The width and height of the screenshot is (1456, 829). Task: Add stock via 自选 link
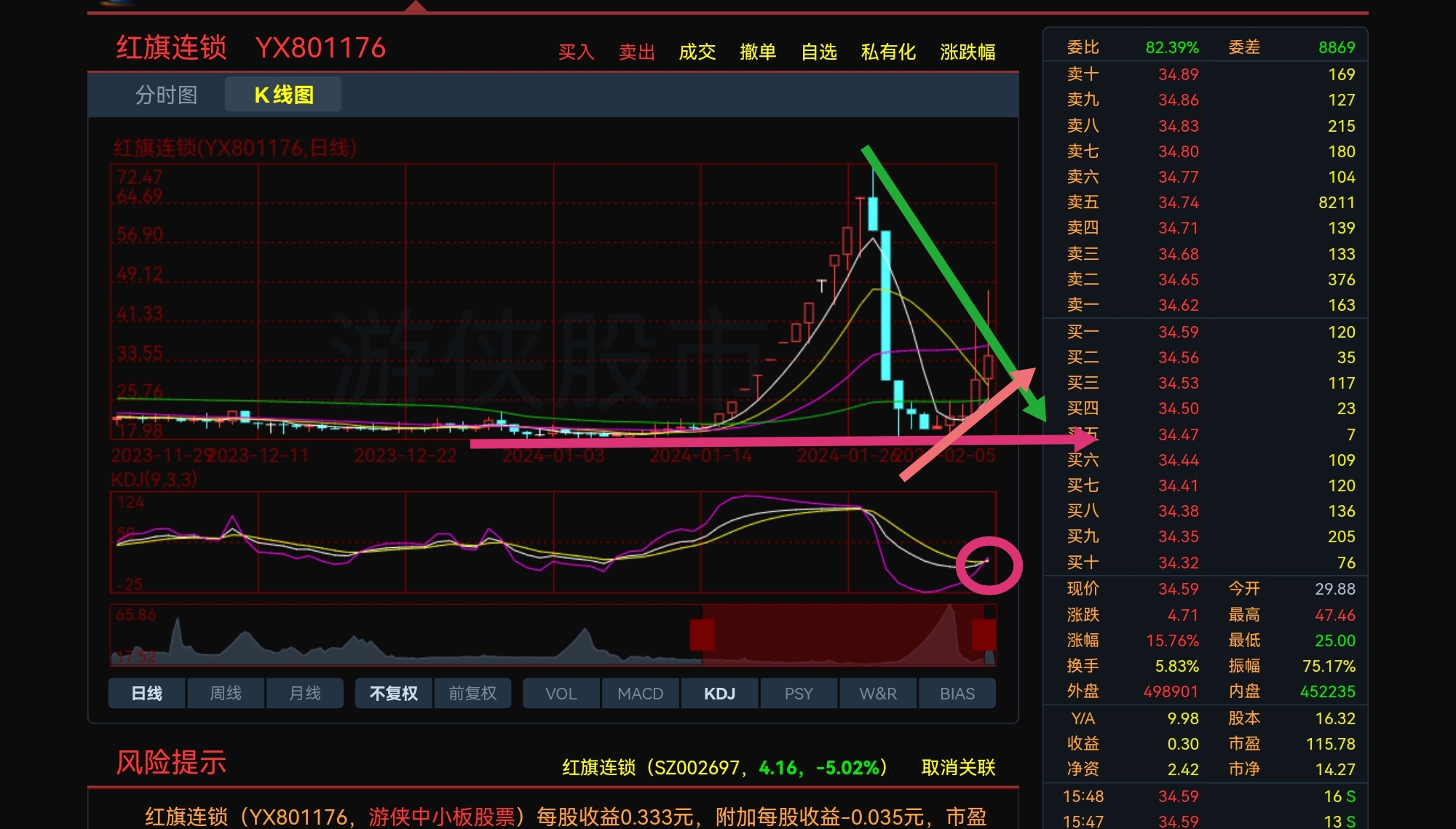(x=819, y=52)
